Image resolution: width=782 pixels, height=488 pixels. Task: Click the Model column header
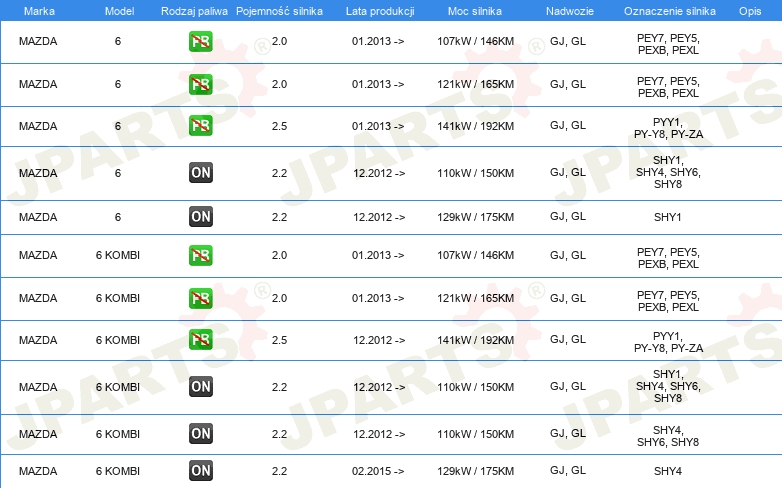(119, 11)
